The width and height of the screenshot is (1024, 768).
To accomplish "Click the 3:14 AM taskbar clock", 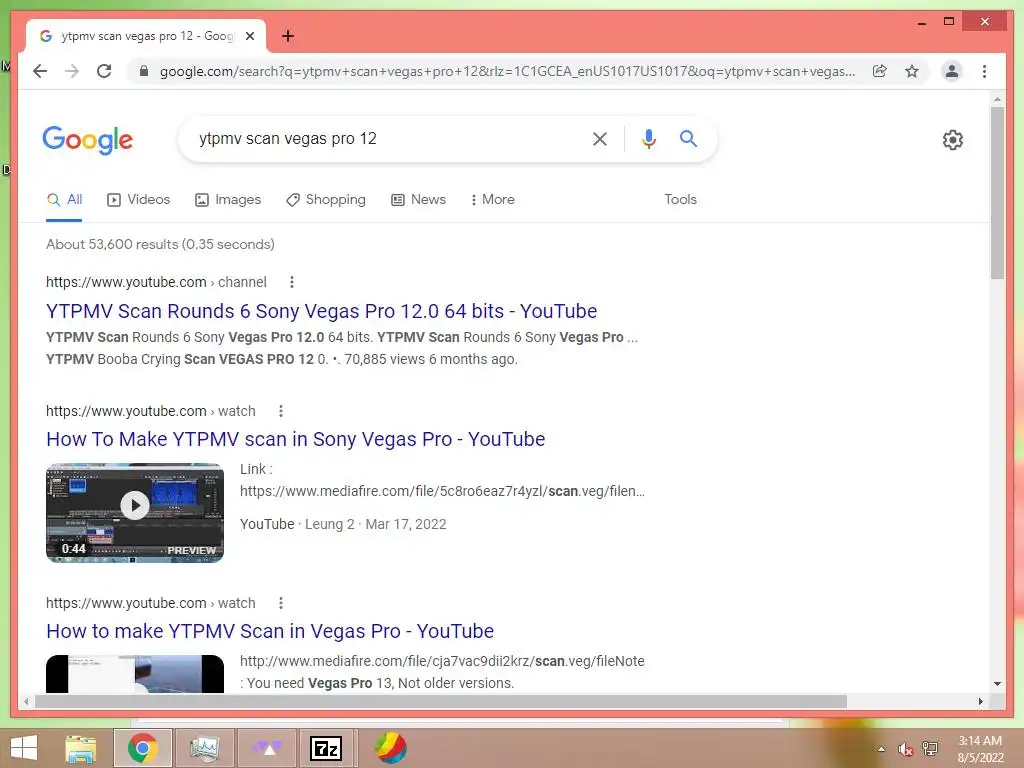I will tap(980, 749).
